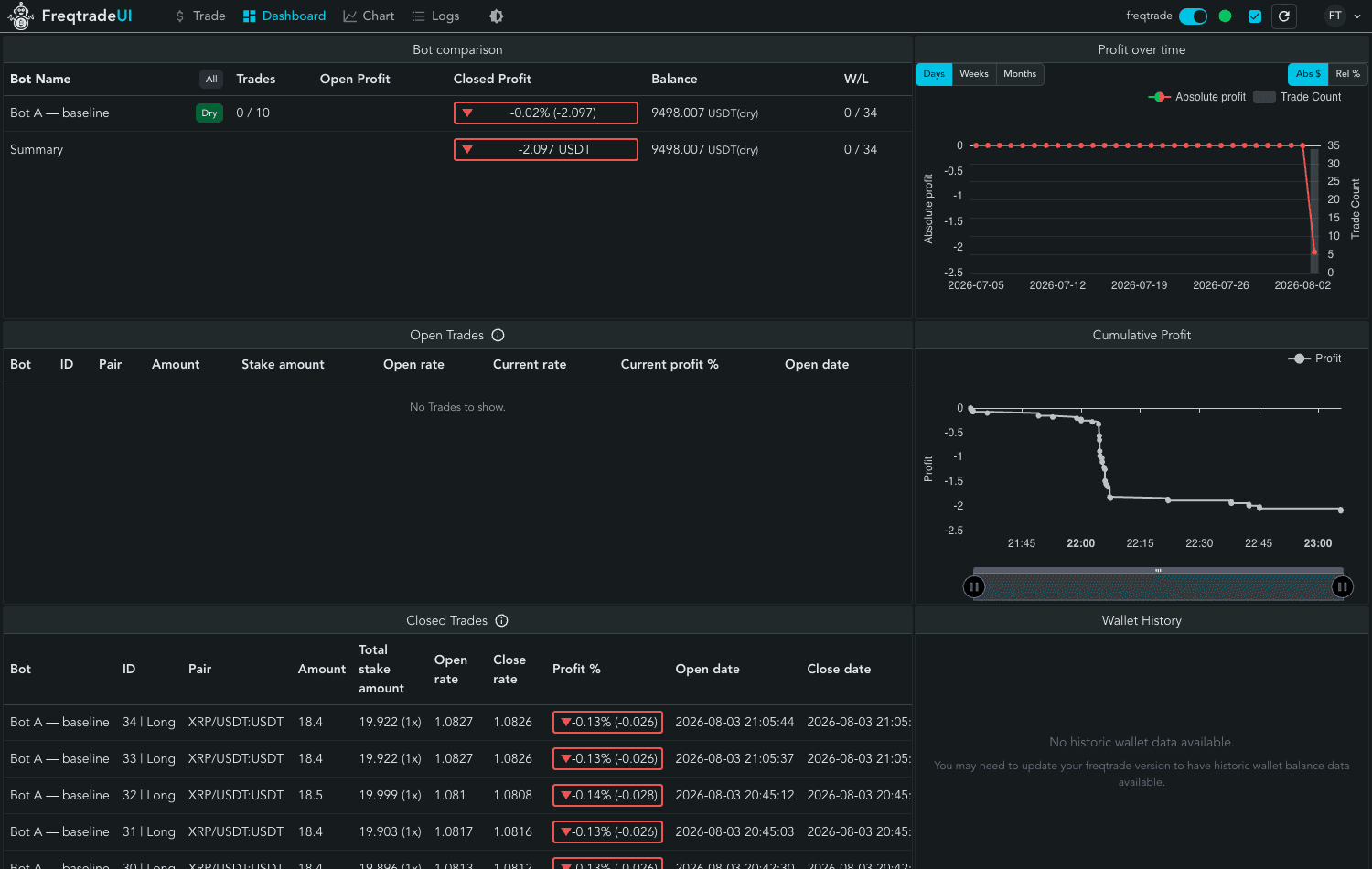Click the '-2.097 USDT' summary profit cell
The width and height of the screenshot is (1372, 869).
click(546, 150)
